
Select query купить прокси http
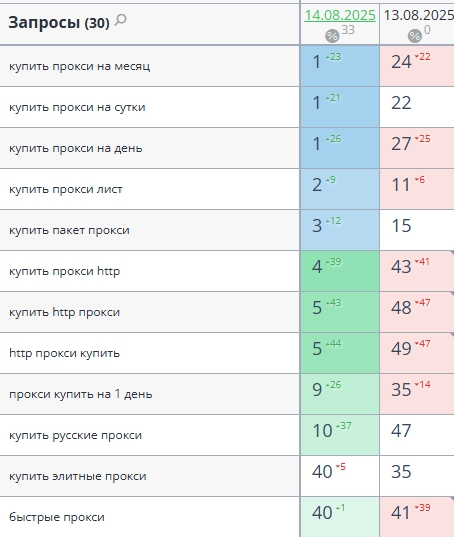[x=64, y=271]
